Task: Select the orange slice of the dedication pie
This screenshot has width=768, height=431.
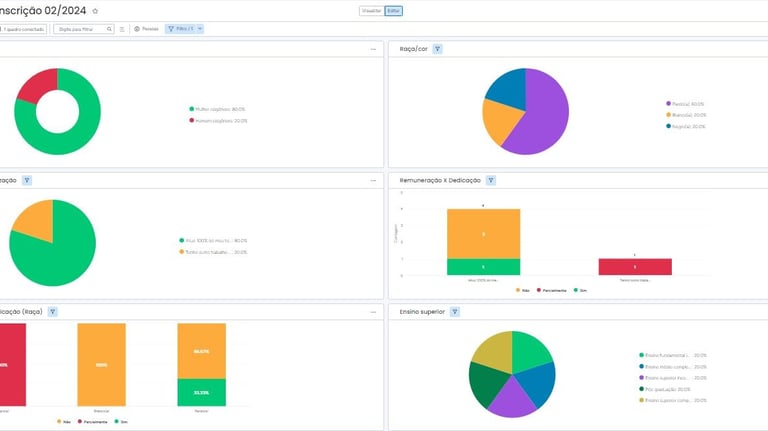Action: (37, 220)
